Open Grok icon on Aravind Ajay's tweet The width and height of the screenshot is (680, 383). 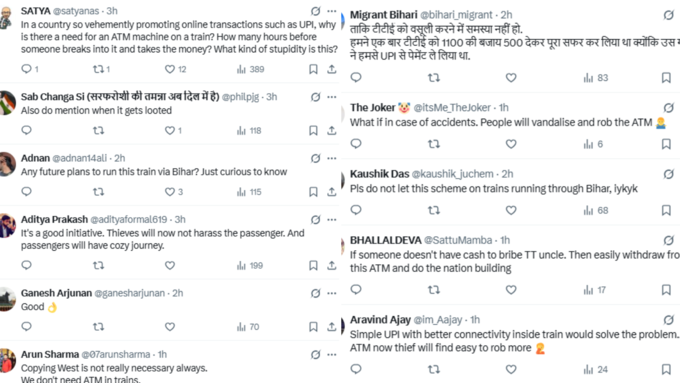pos(668,320)
